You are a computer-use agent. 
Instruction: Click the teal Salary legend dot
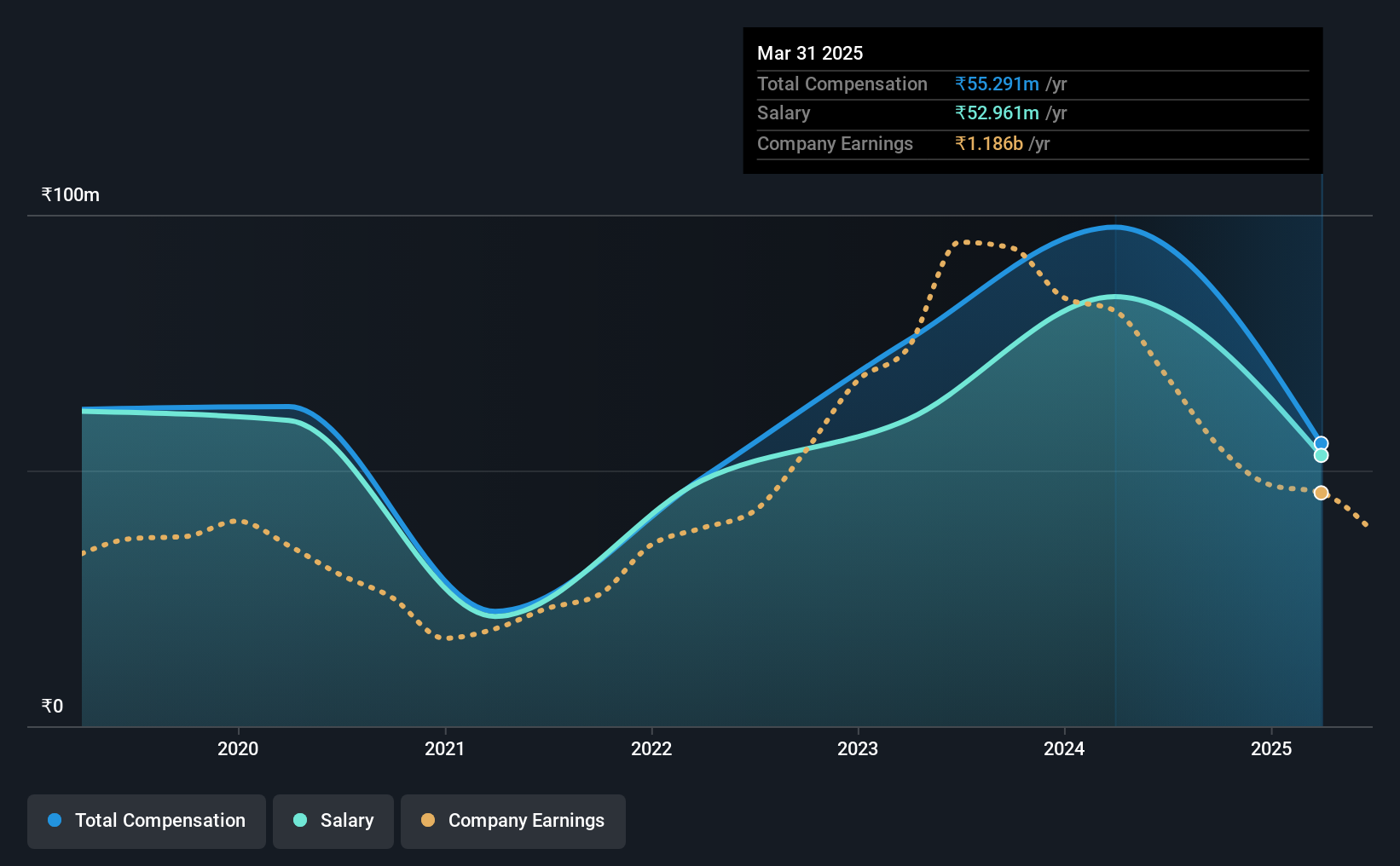click(300, 820)
